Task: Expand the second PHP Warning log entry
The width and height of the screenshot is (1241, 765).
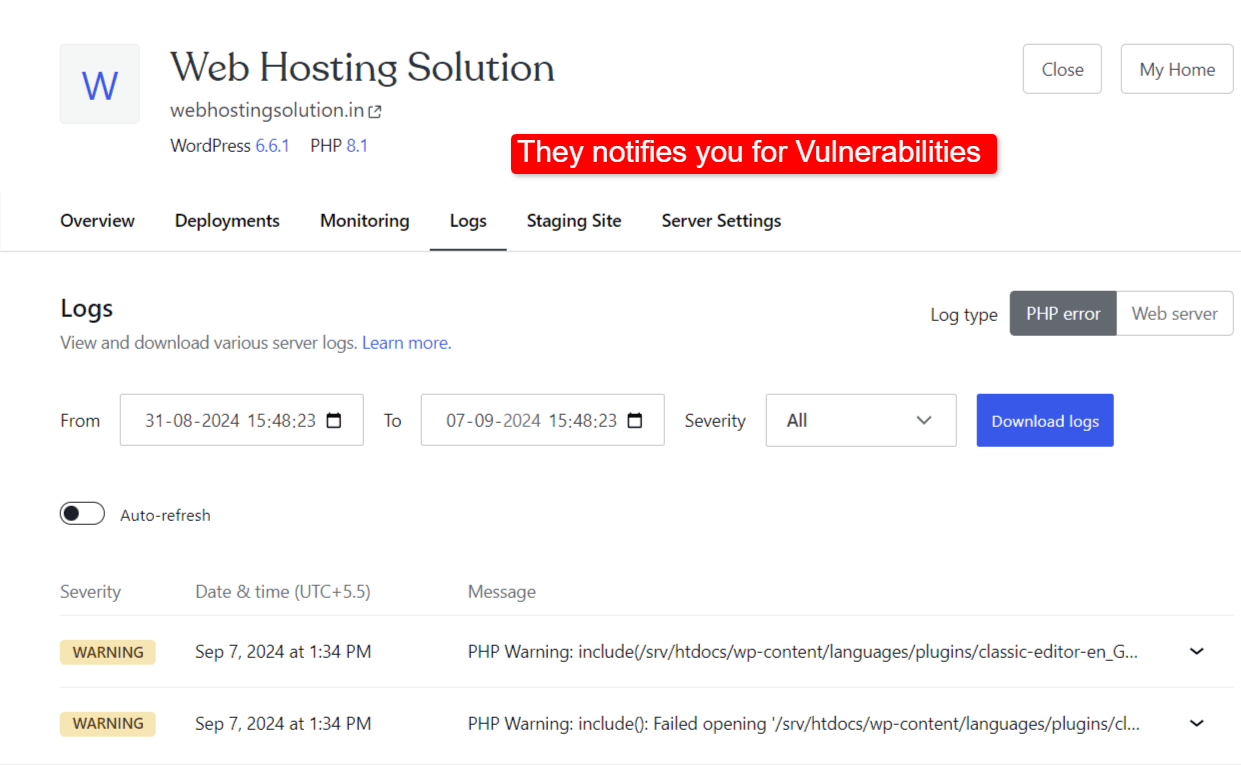Action: pyautogui.click(x=1196, y=723)
